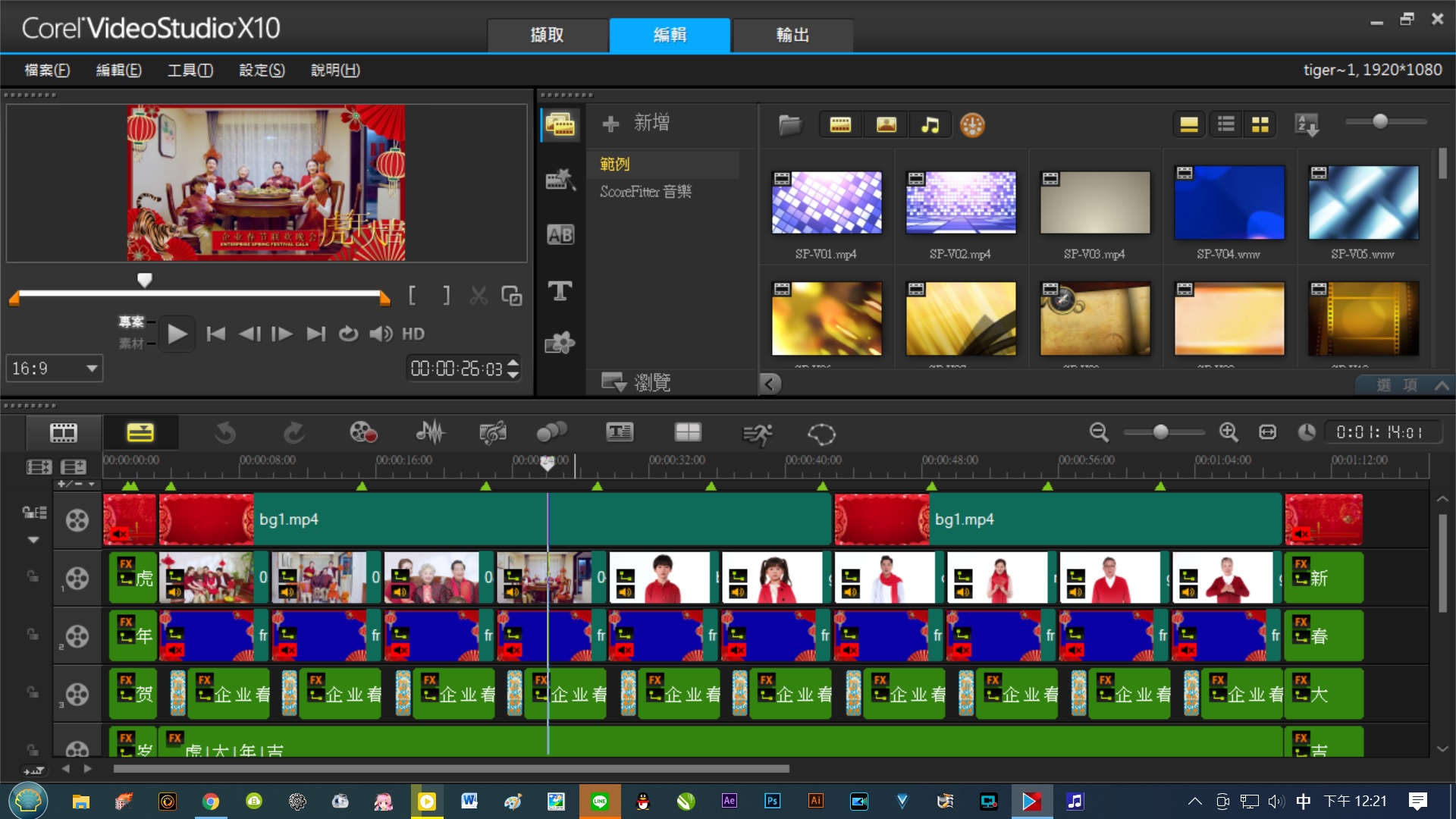The height and width of the screenshot is (819, 1456).
Task: Toggle show audio files filter in library
Action: pos(930,125)
